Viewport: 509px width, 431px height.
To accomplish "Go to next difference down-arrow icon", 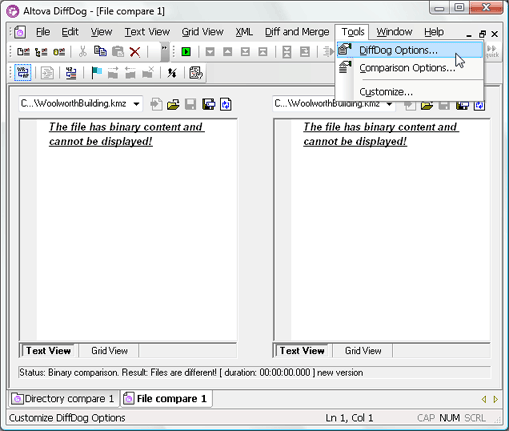I will tap(210, 52).
